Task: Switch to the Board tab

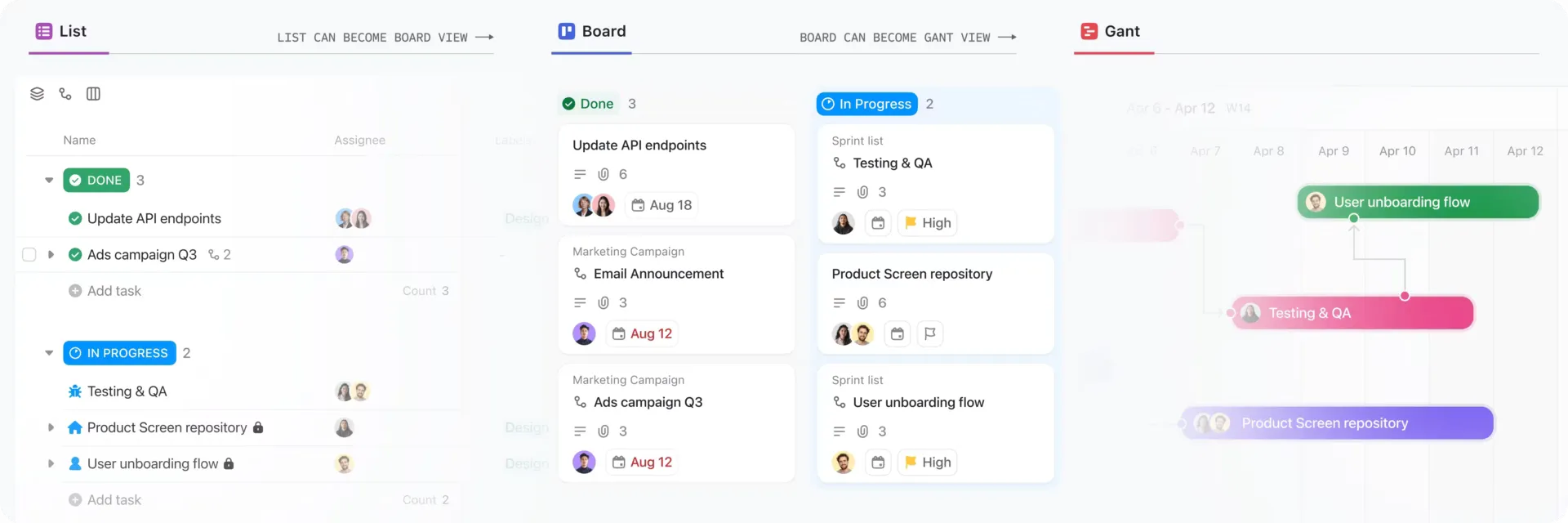Action: click(x=591, y=33)
